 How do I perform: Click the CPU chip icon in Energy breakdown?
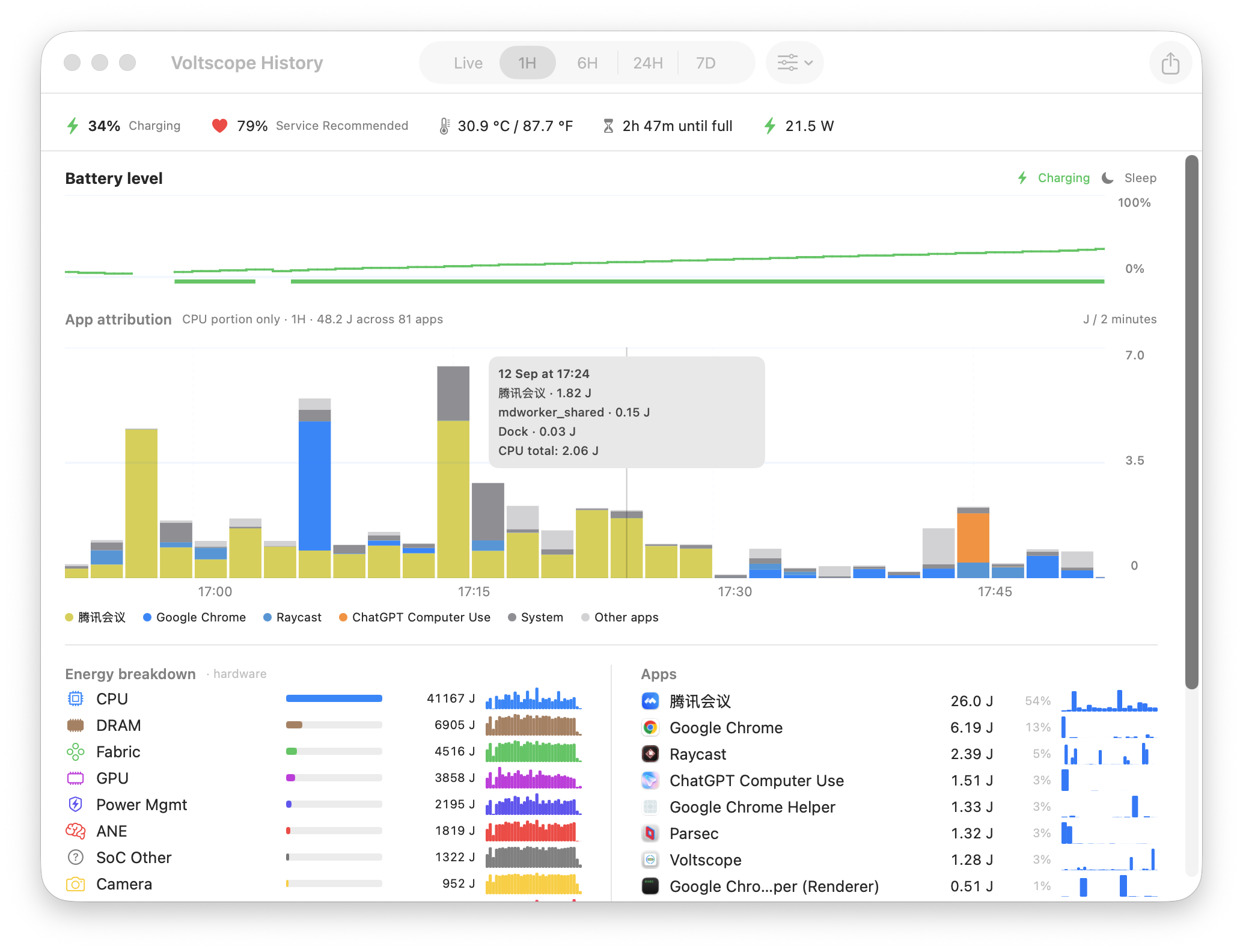(x=75, y=699)
